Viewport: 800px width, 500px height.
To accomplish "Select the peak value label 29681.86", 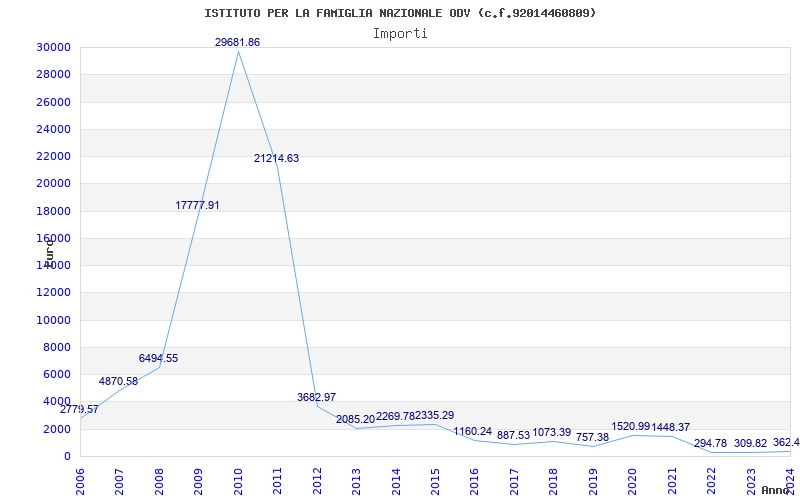I will (237, 42).
